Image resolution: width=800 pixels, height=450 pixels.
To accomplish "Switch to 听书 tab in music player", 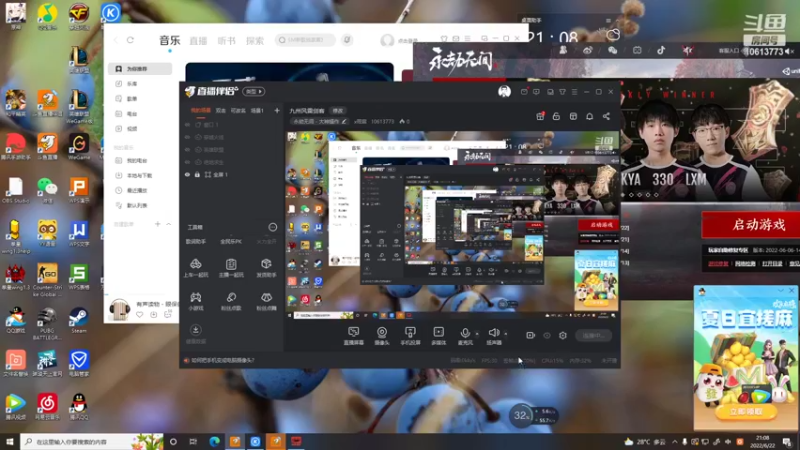I will [227, 41].
